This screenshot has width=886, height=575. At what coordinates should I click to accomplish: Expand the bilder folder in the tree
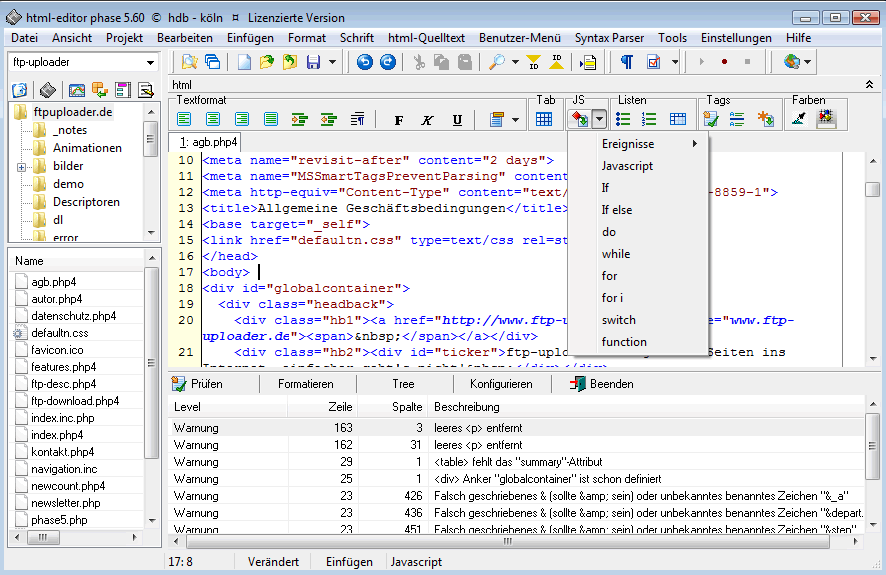[x=22, y=166]
